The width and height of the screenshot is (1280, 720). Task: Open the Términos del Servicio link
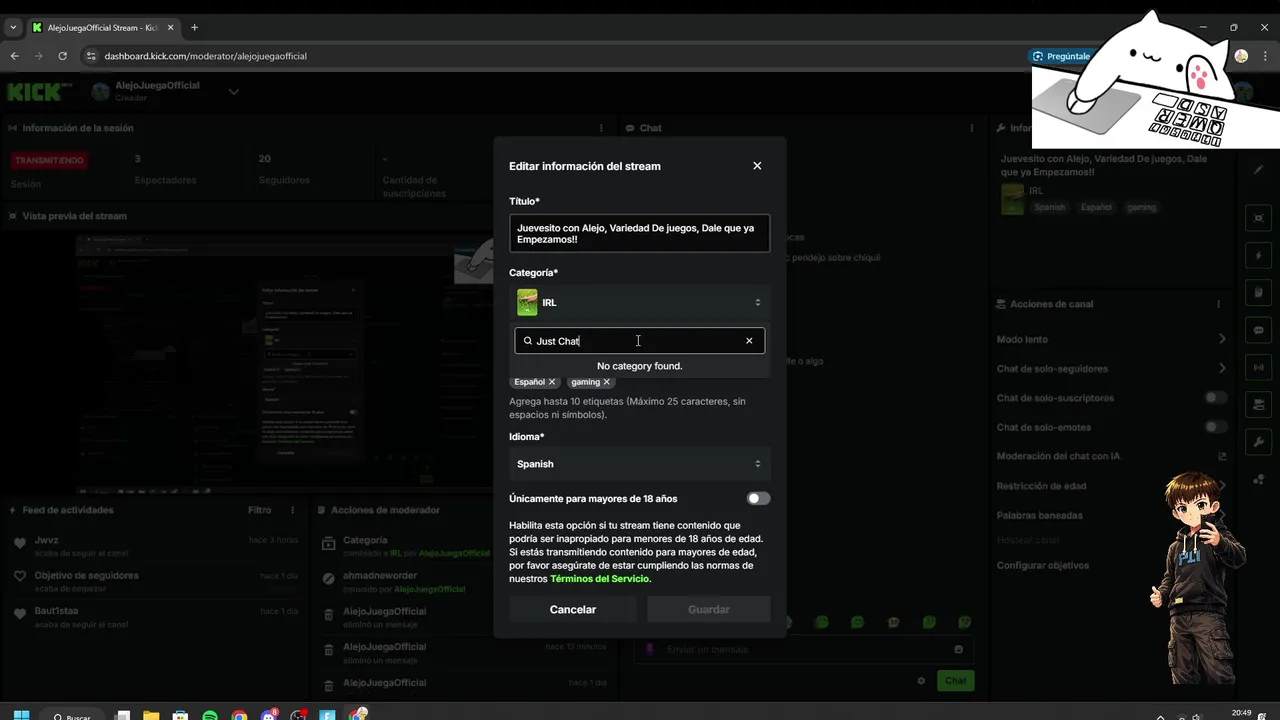pos(600,579)
